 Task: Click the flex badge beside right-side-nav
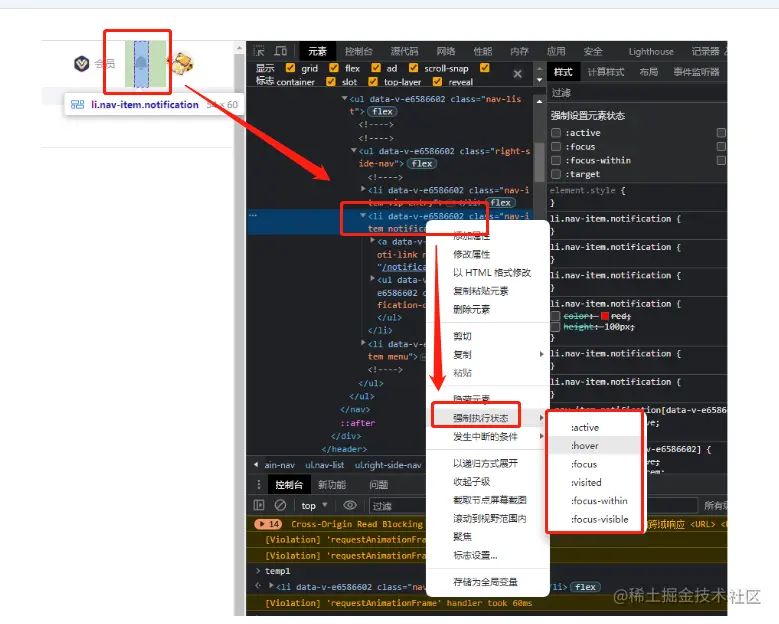click(x=421, y=163)
